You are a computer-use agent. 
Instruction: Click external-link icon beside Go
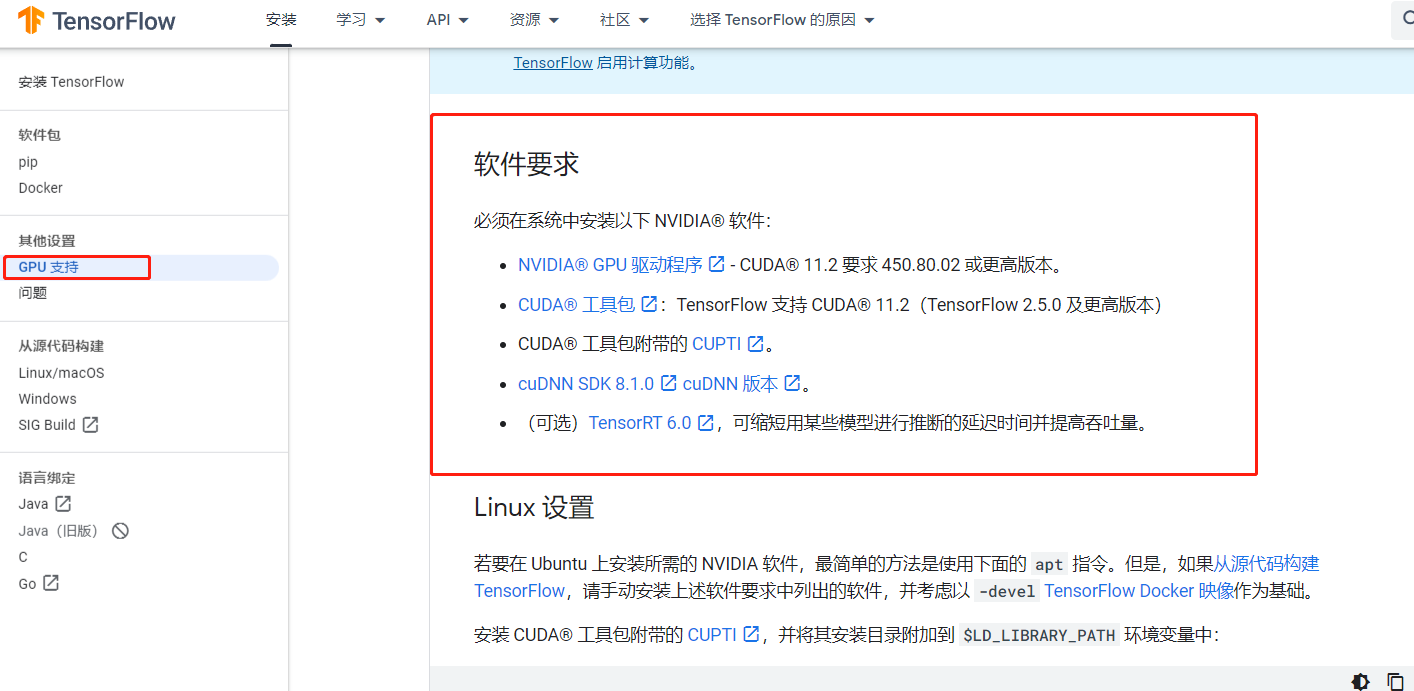click(x=50, y=583)
